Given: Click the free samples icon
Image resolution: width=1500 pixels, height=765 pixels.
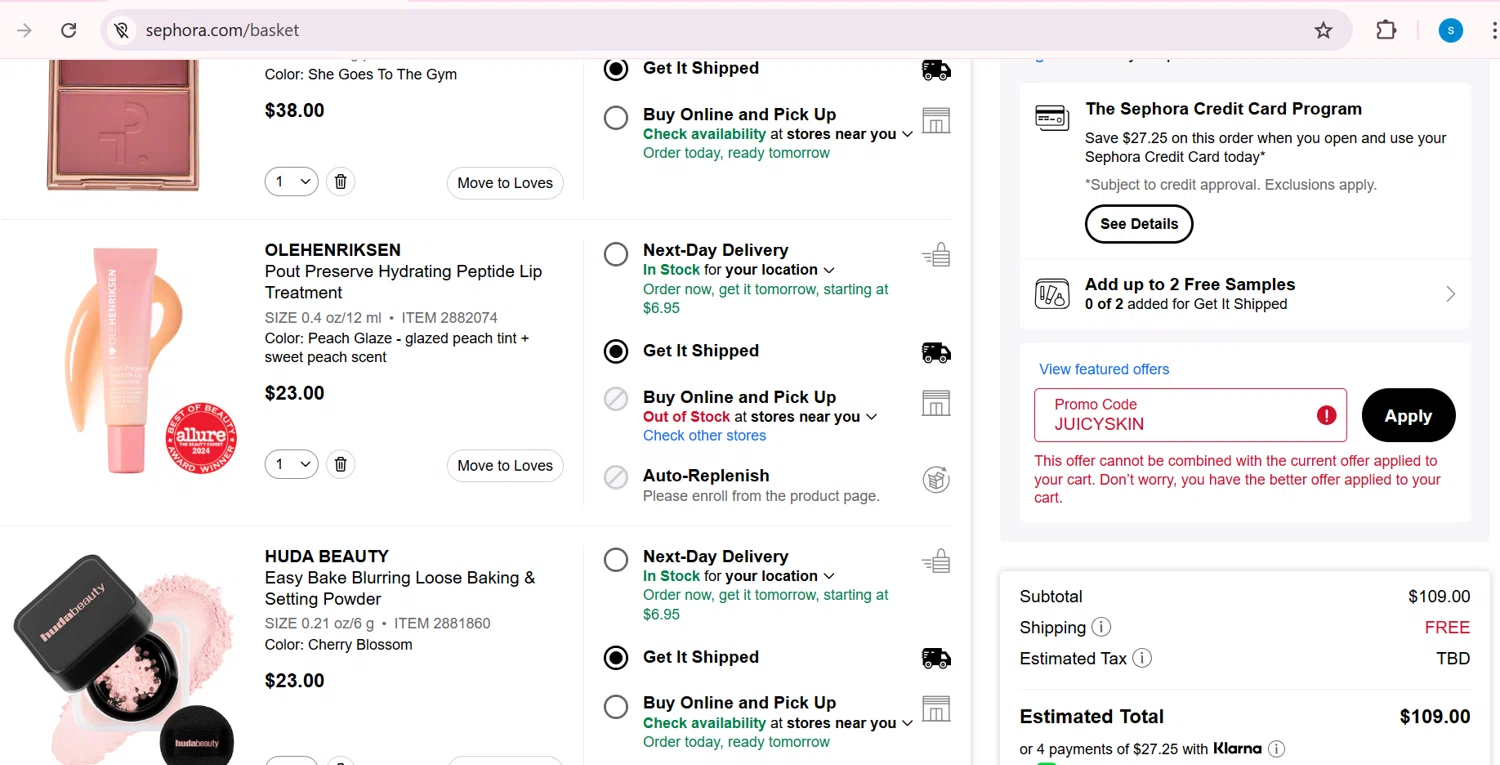Looking at the screenshot, I should click(1052, 294).
